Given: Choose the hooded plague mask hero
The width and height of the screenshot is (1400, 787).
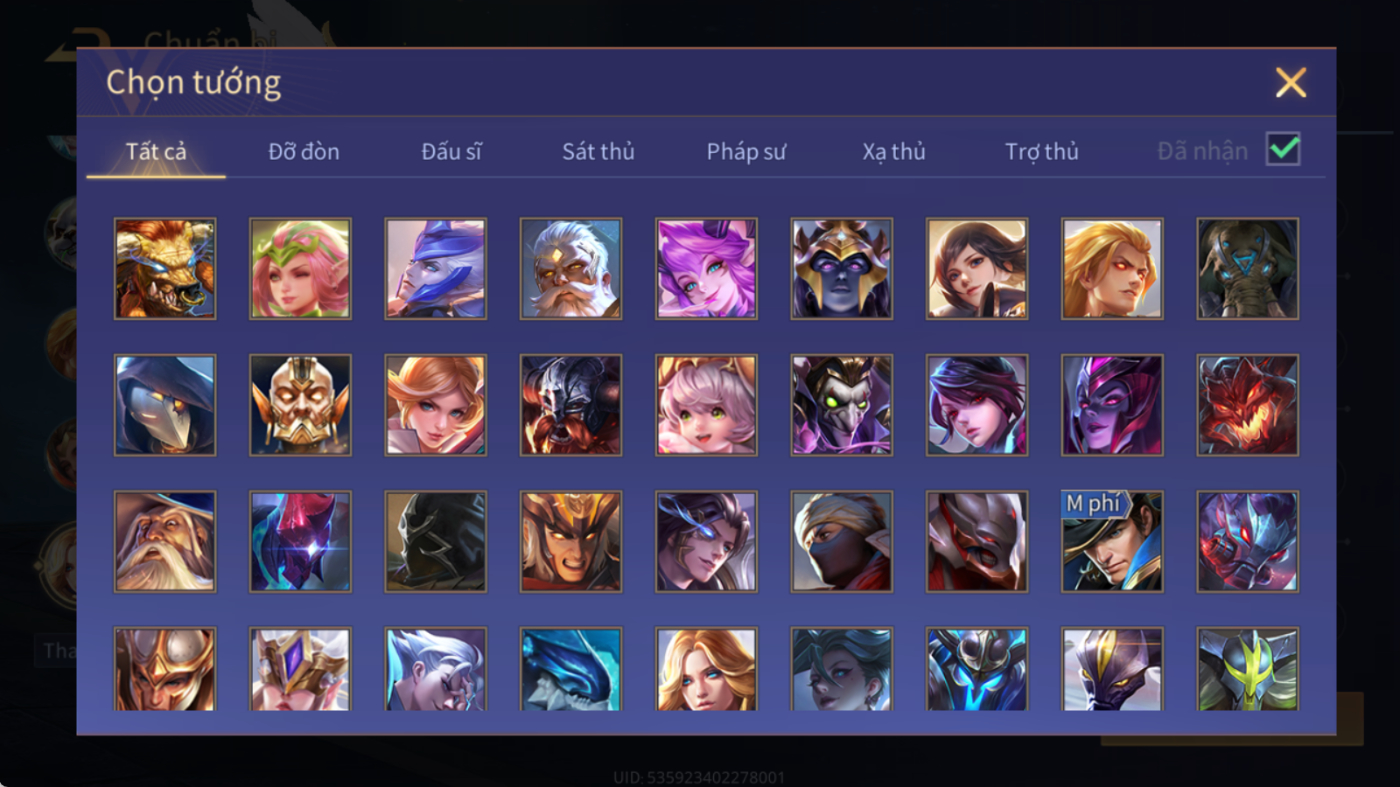Looking at the screenshot, I should pos(165,405).
